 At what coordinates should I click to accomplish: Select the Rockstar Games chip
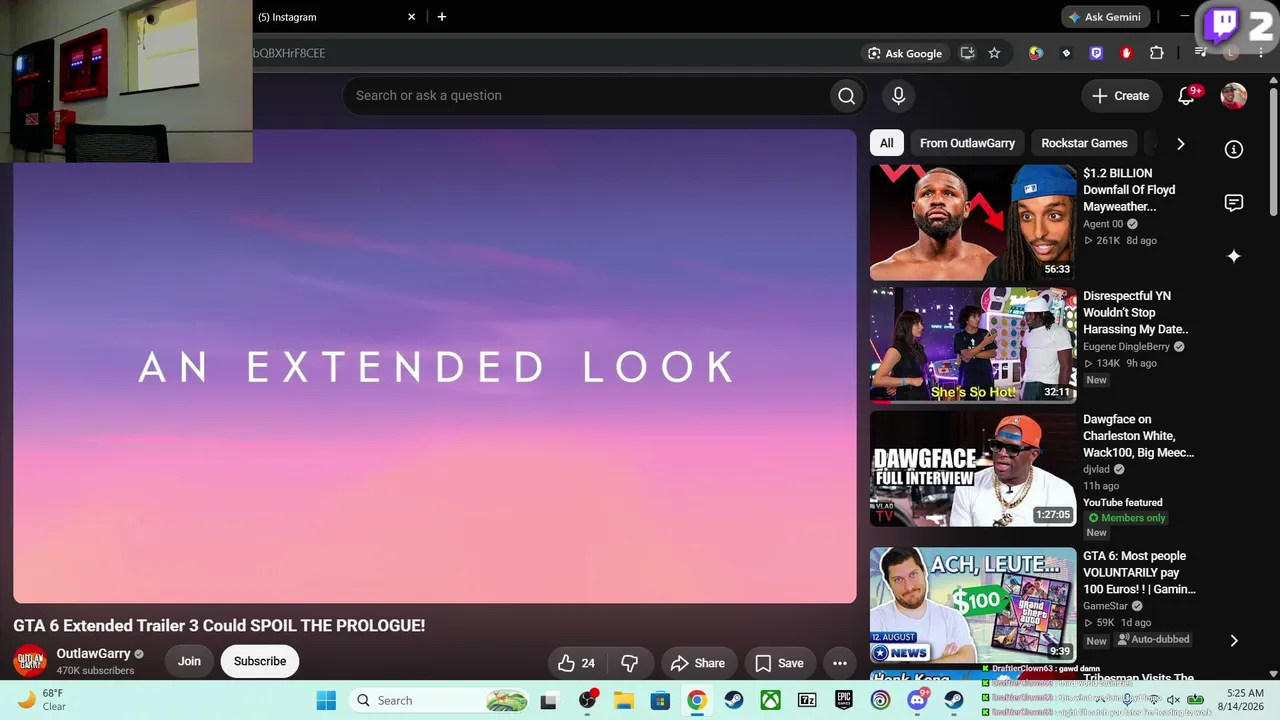(1084, 143)
